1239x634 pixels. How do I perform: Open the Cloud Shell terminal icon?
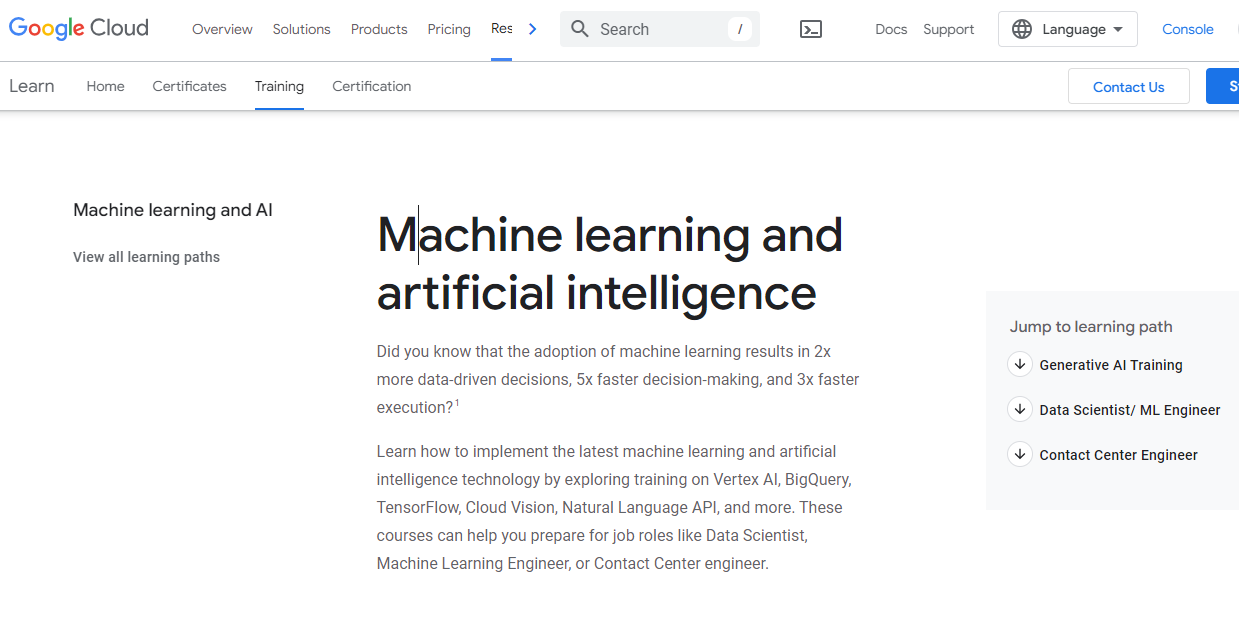click(x=811, y=30)
